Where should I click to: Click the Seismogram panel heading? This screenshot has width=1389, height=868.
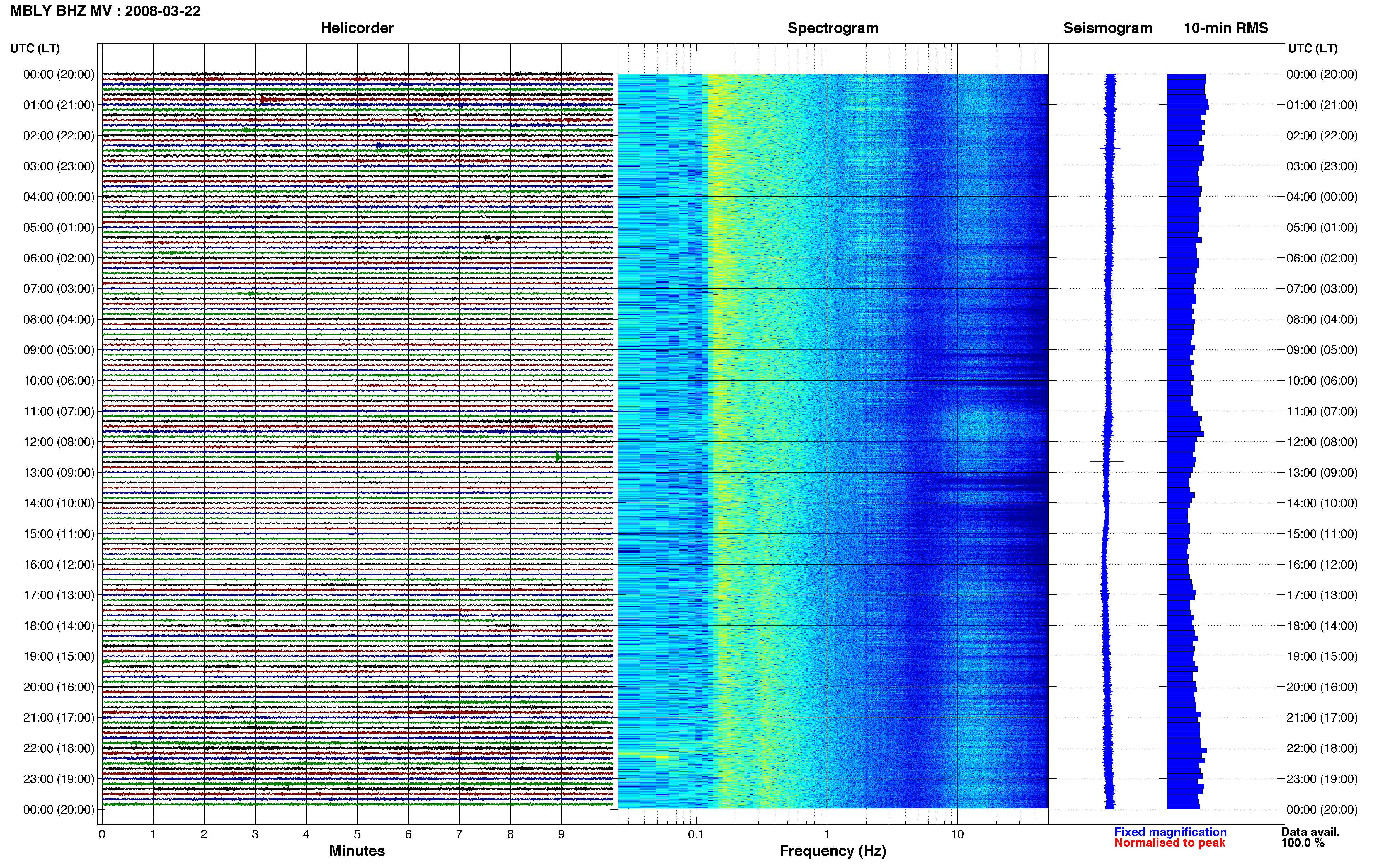pos(1108,28)
